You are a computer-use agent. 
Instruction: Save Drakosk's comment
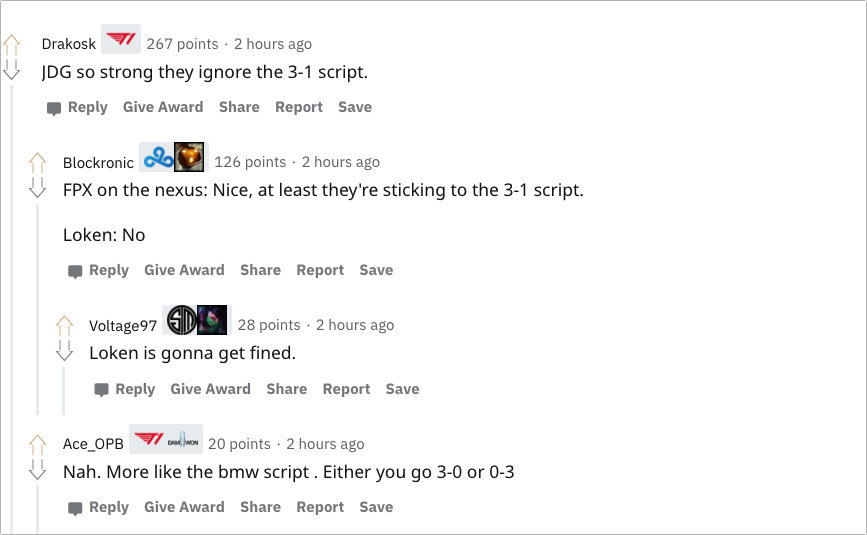[x=355, y=107]
